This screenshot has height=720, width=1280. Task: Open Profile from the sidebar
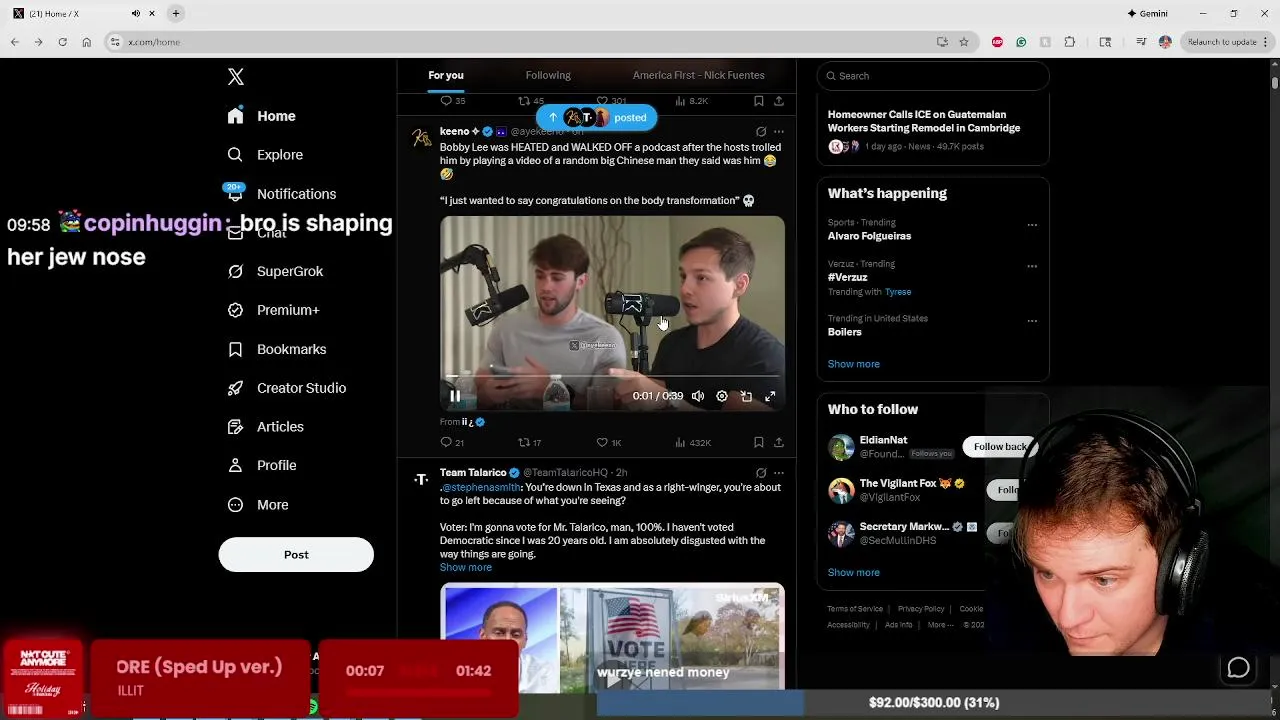click(x=262, y=466)
